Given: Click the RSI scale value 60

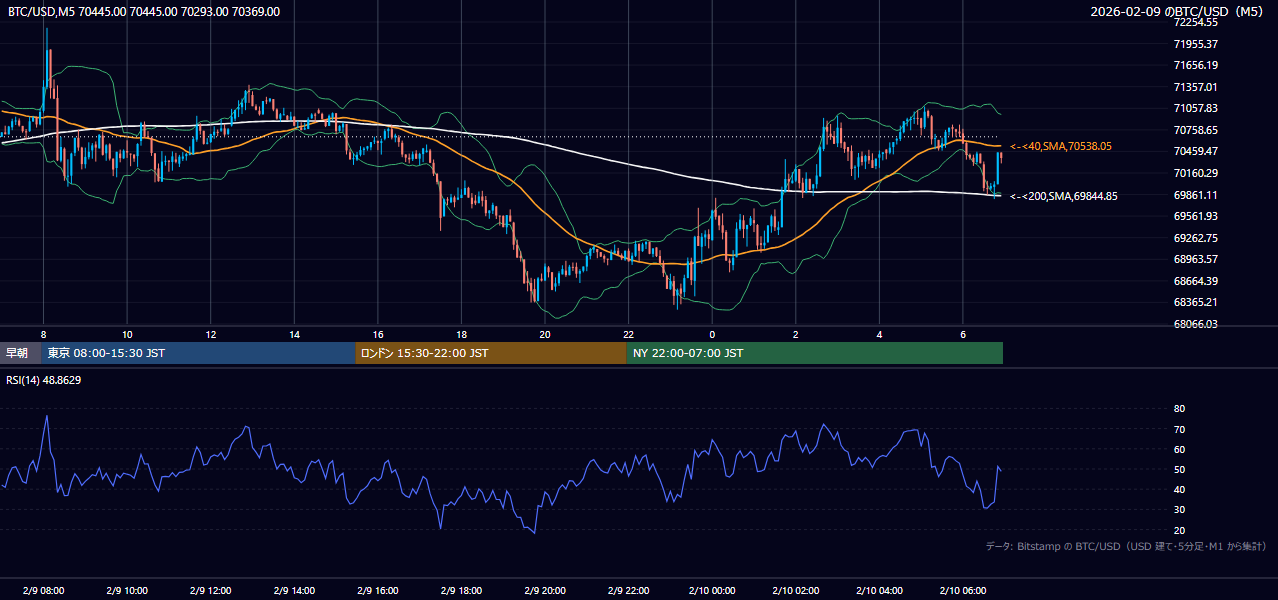Looking at the screenshot, I should click(x=1179, y=449).
